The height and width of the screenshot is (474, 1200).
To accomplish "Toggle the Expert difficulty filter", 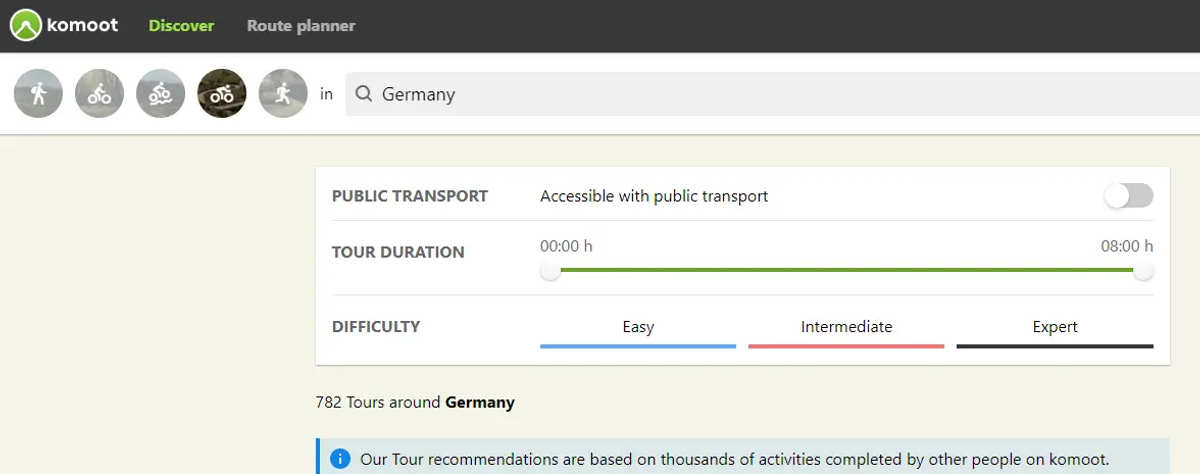I will 1055,328.
